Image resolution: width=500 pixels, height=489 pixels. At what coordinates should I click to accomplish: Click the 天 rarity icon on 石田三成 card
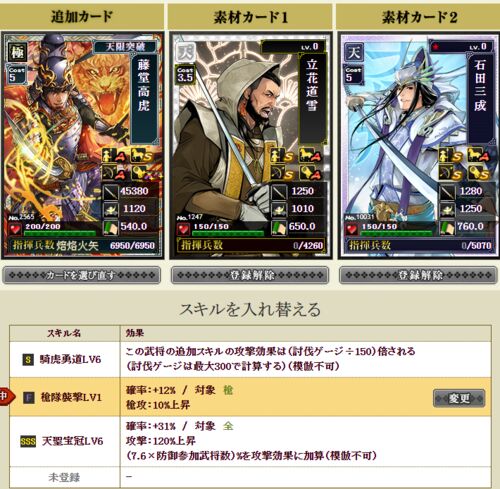(353, 52)
